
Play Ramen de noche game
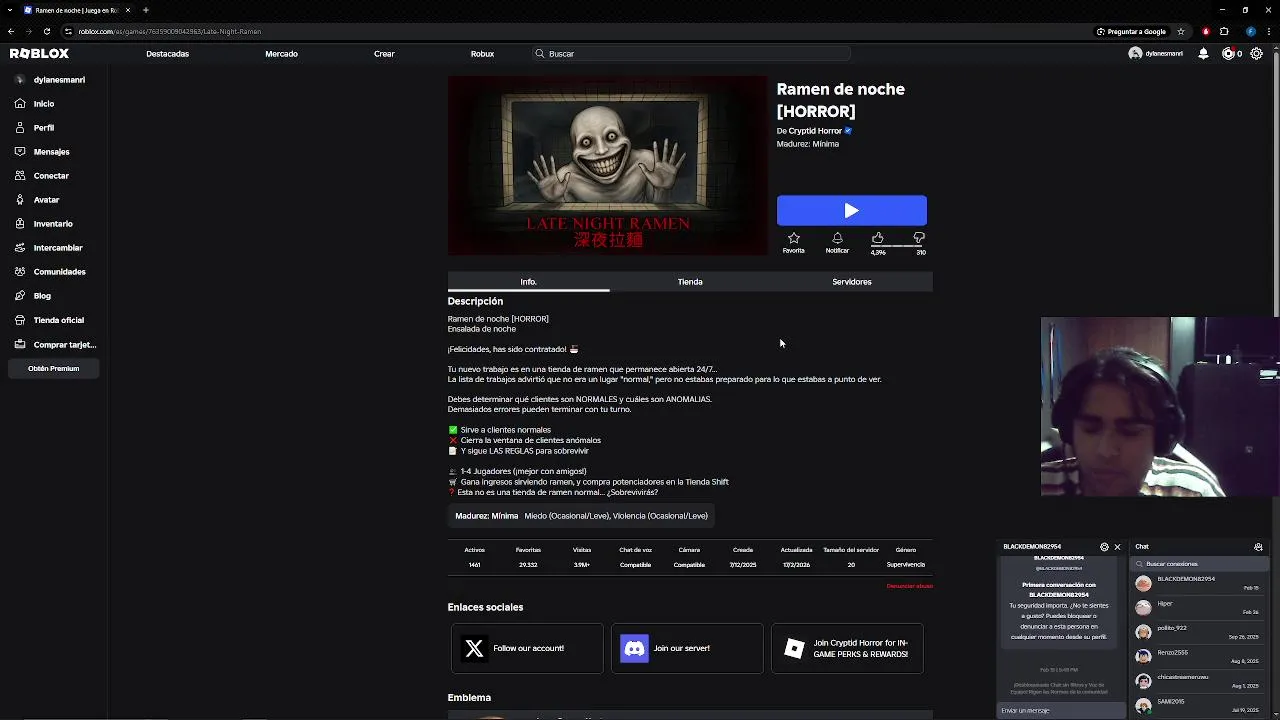point(852,211)
